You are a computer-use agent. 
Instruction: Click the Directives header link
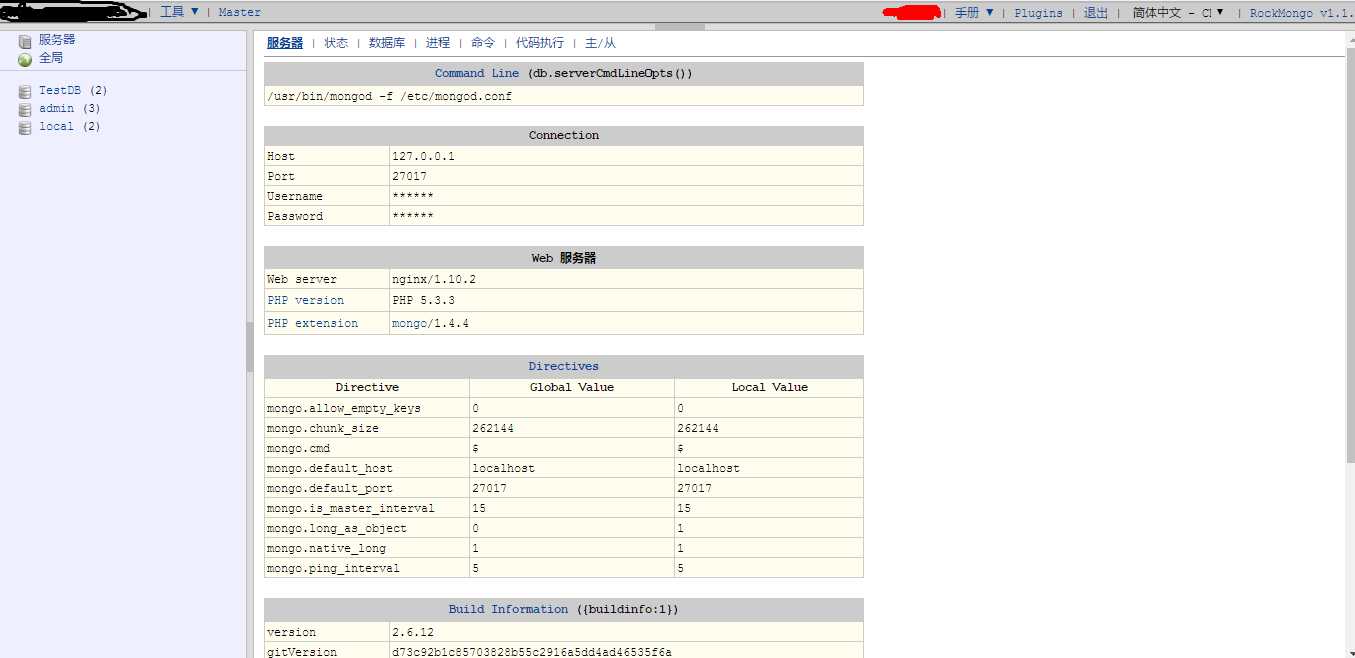pos(564,366)
